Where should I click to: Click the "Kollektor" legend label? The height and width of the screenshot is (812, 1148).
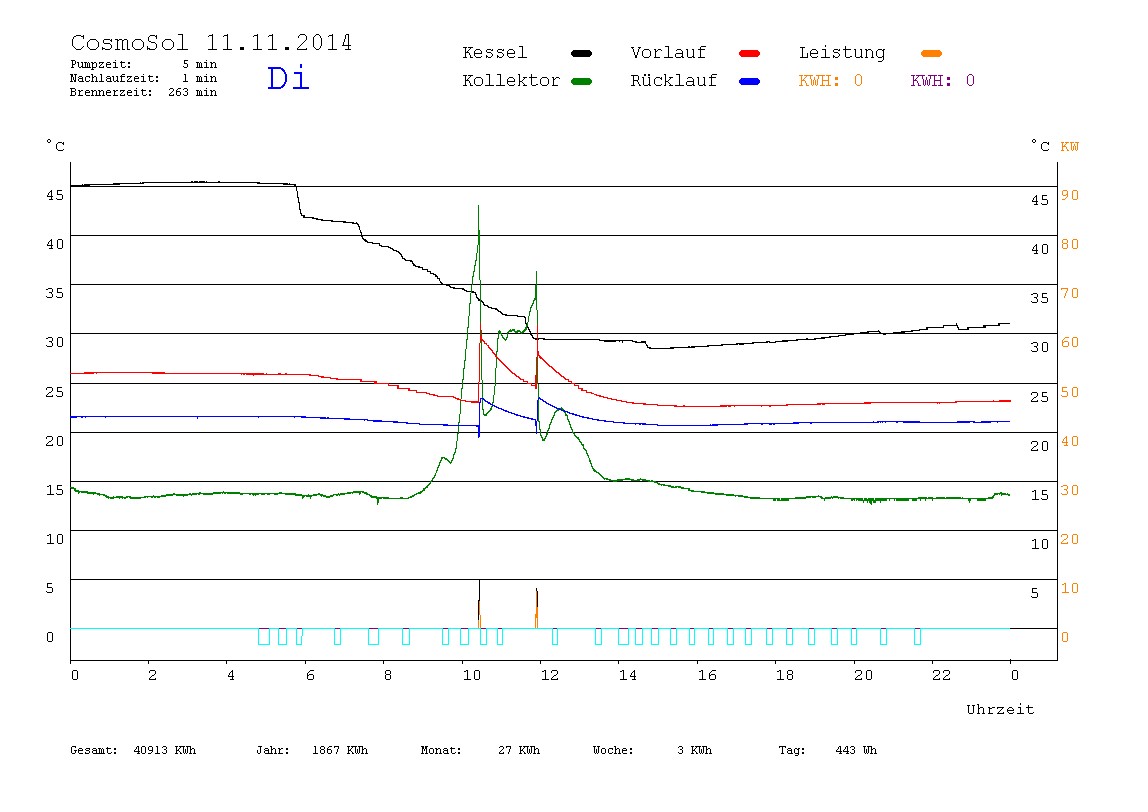511,81
